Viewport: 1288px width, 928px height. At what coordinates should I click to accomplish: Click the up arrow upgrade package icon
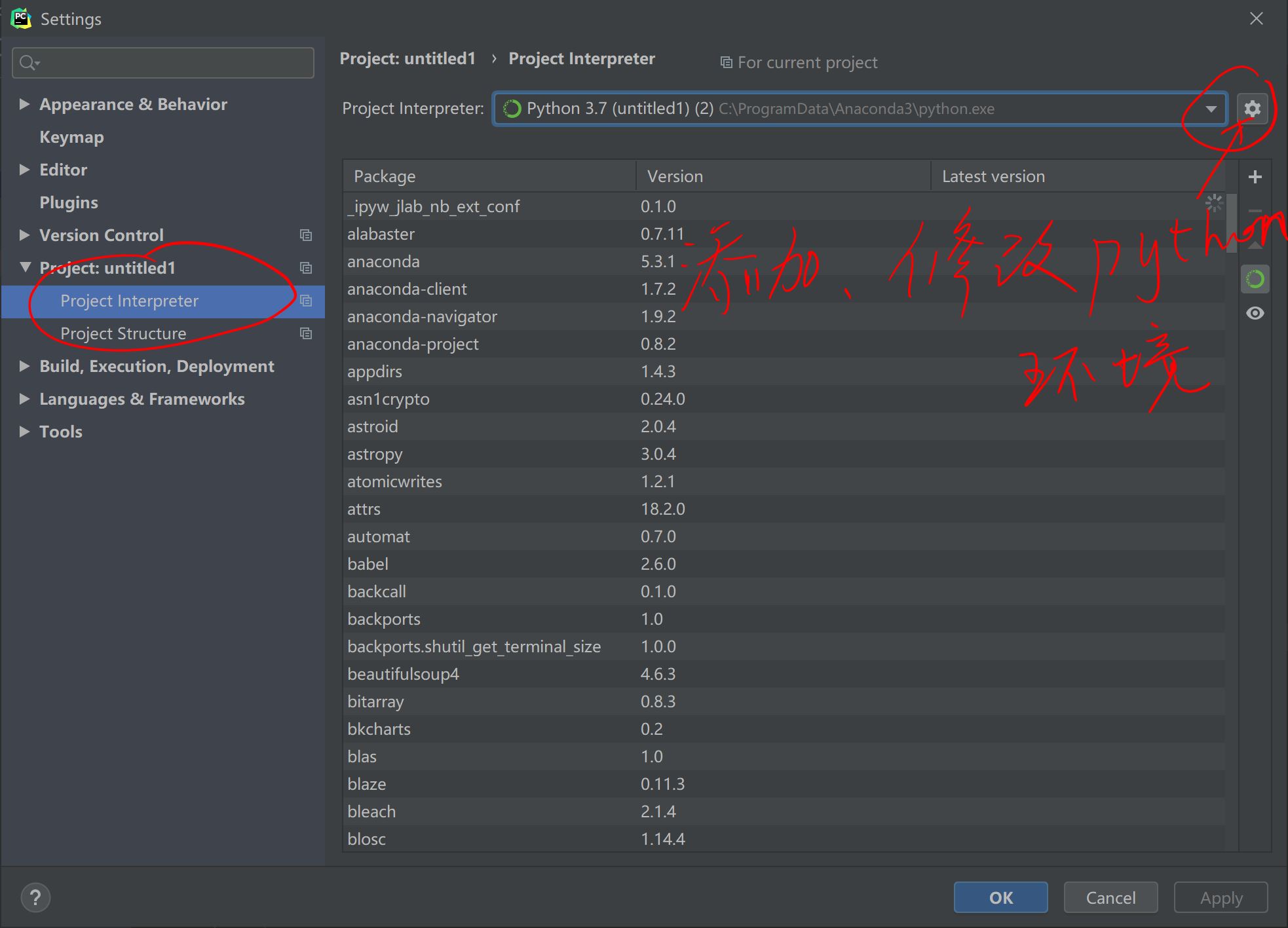click(x=1255, y=246)
